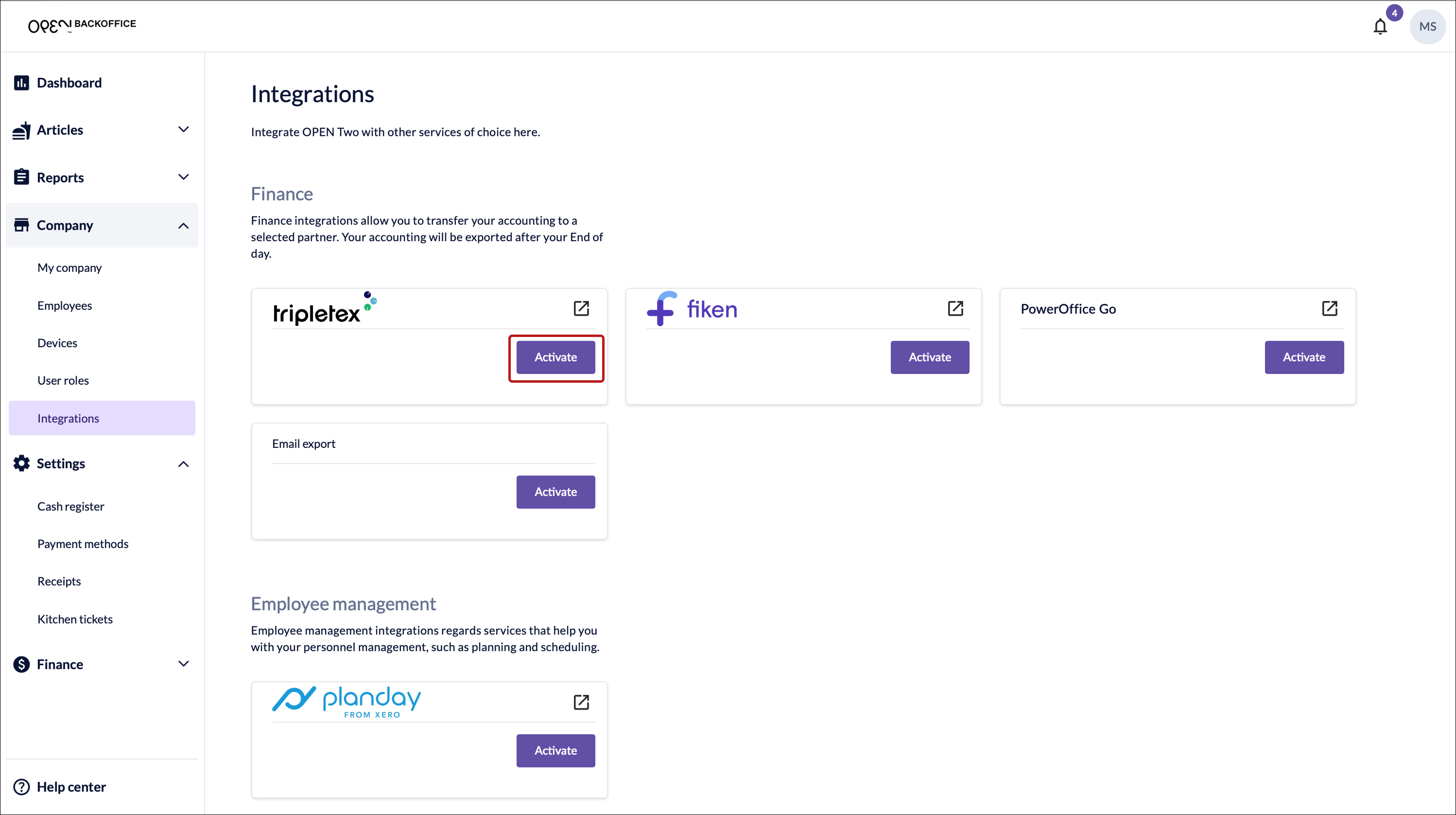Viewport: 1456px width, 815px height.
Task: Open Payment methods settings
Action: [x=83, y=544]
